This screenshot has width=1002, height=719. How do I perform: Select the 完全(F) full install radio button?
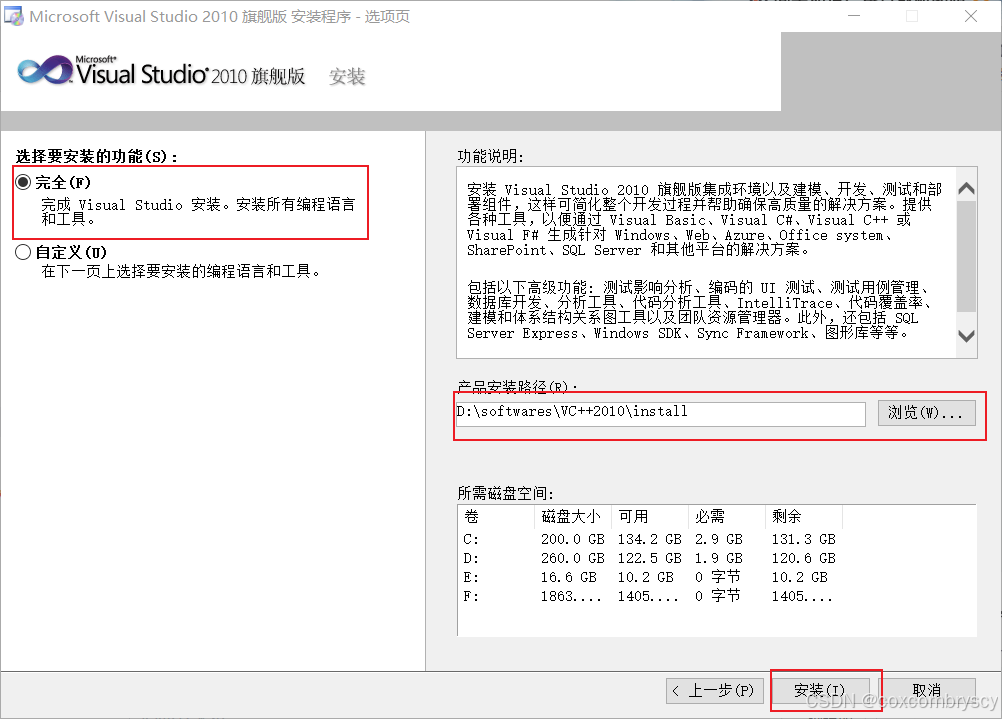[x=23, y=182]
